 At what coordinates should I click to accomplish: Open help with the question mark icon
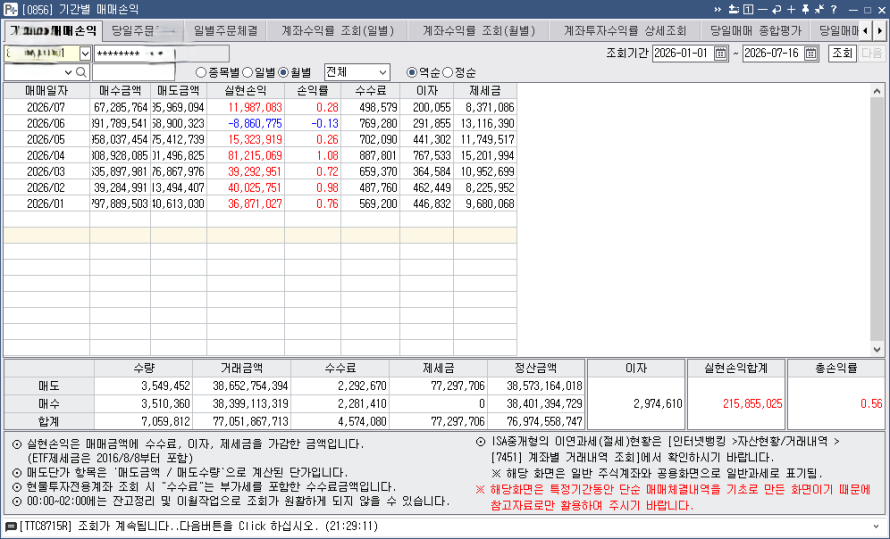tap(833, 10)
